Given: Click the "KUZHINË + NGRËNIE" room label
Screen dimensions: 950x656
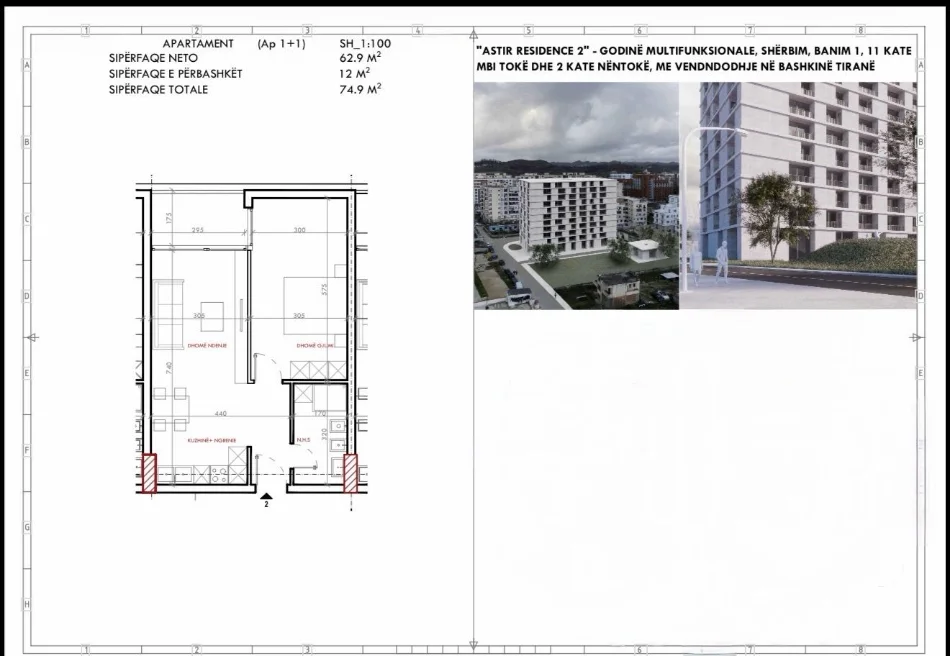Looking at the screenshot, I should point(211,440).
